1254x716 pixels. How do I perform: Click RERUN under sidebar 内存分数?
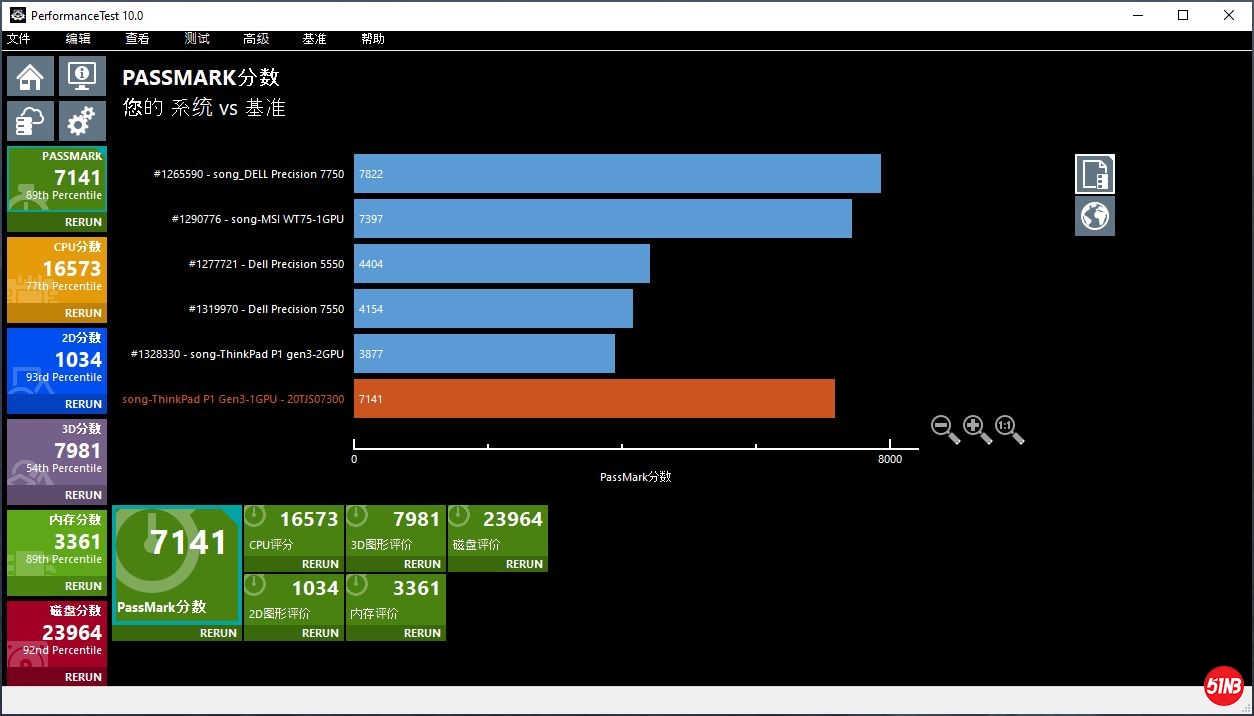[x=83, y=586]
